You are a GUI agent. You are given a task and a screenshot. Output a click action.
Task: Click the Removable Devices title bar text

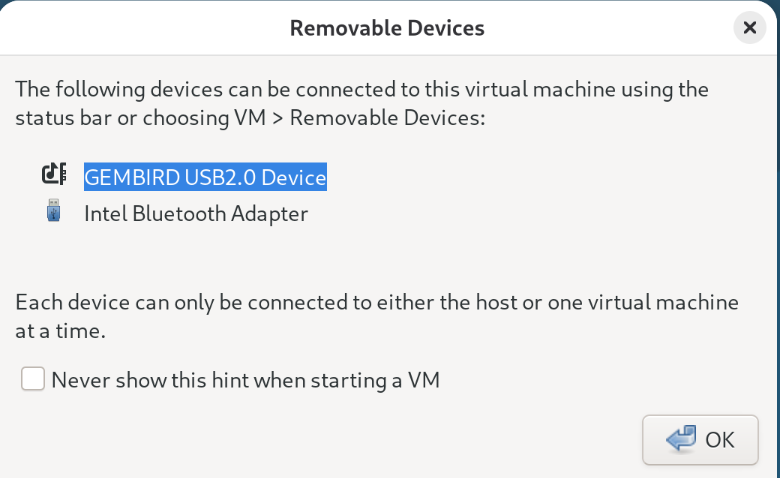point(387,28)
